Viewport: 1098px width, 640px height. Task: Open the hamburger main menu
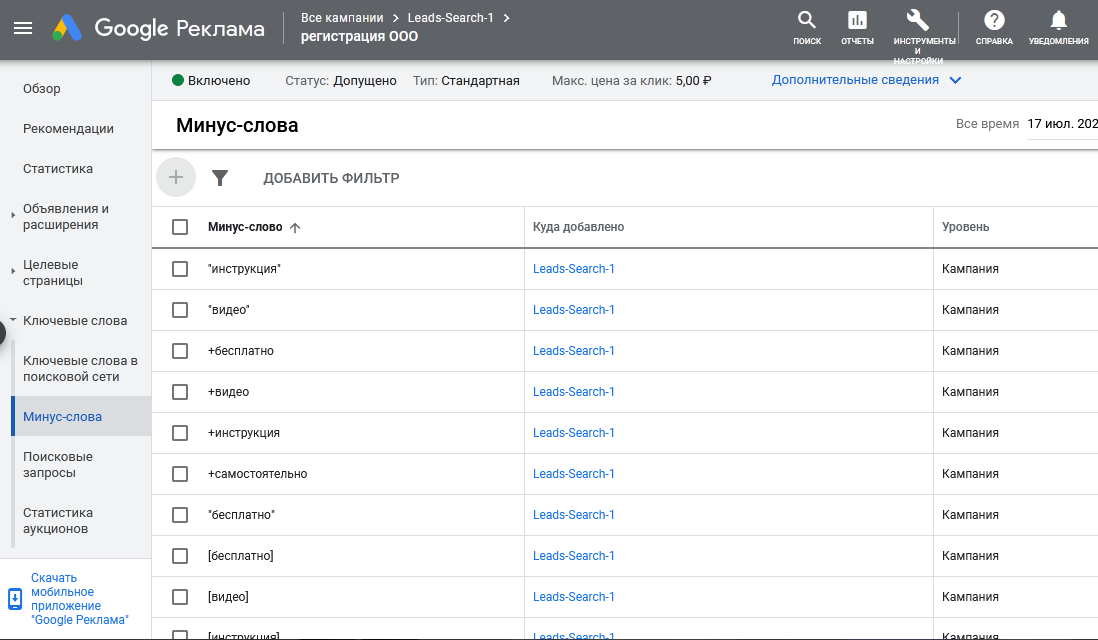coord(23,28)
